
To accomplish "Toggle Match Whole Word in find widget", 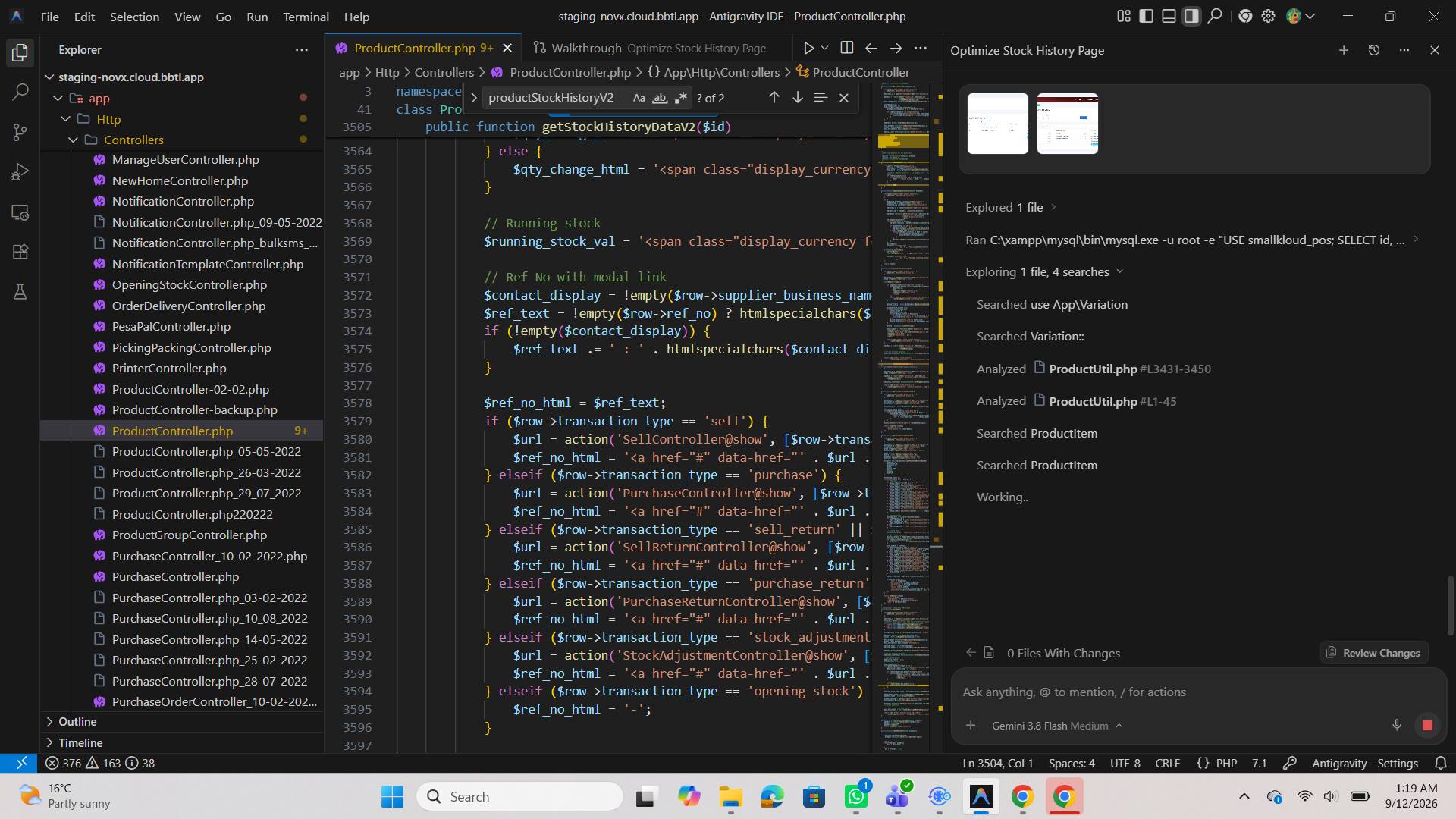I will click(660, 98).
